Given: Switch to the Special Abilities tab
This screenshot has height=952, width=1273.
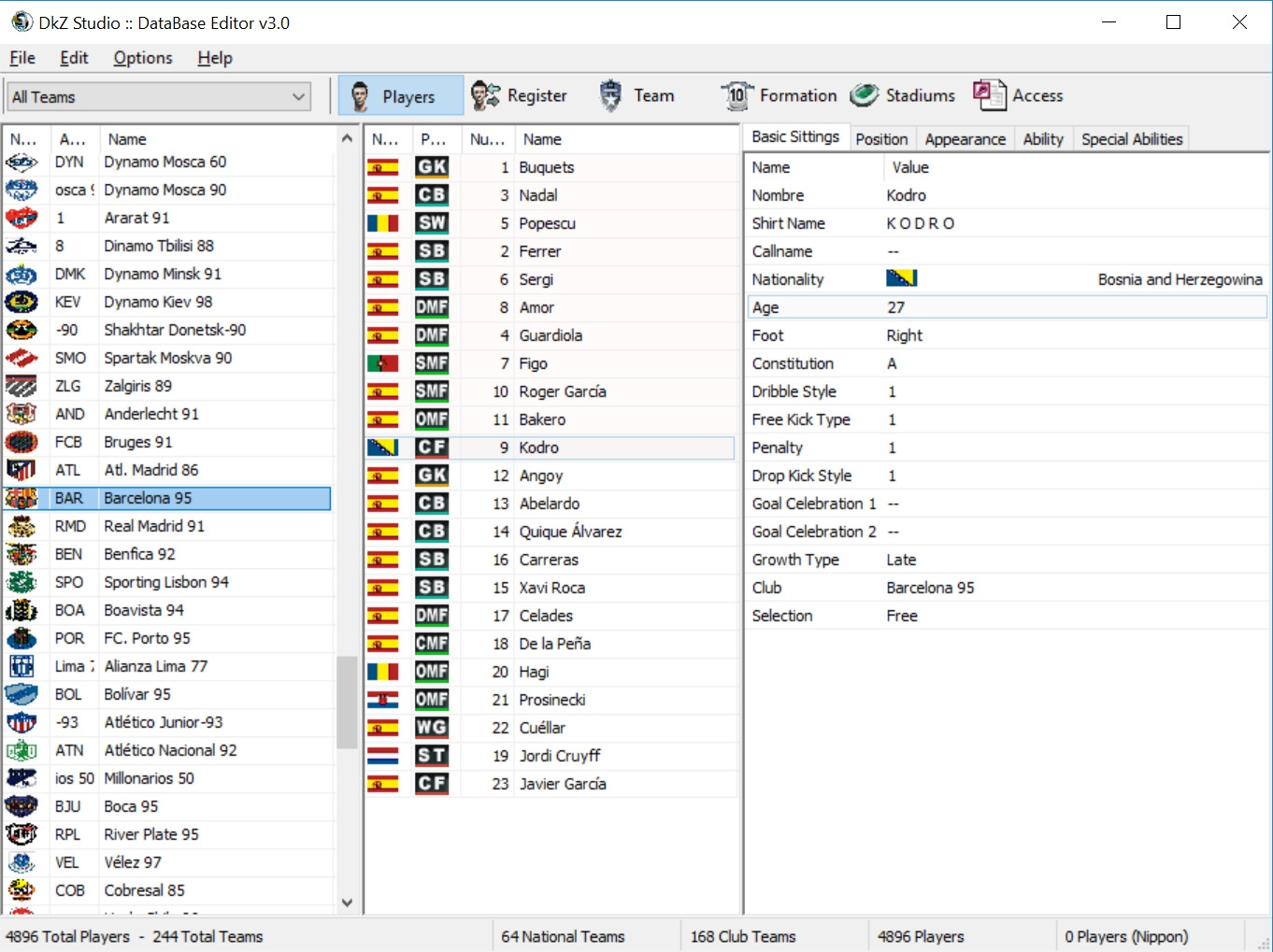Looking at the screenshot, I should 1132,139.
